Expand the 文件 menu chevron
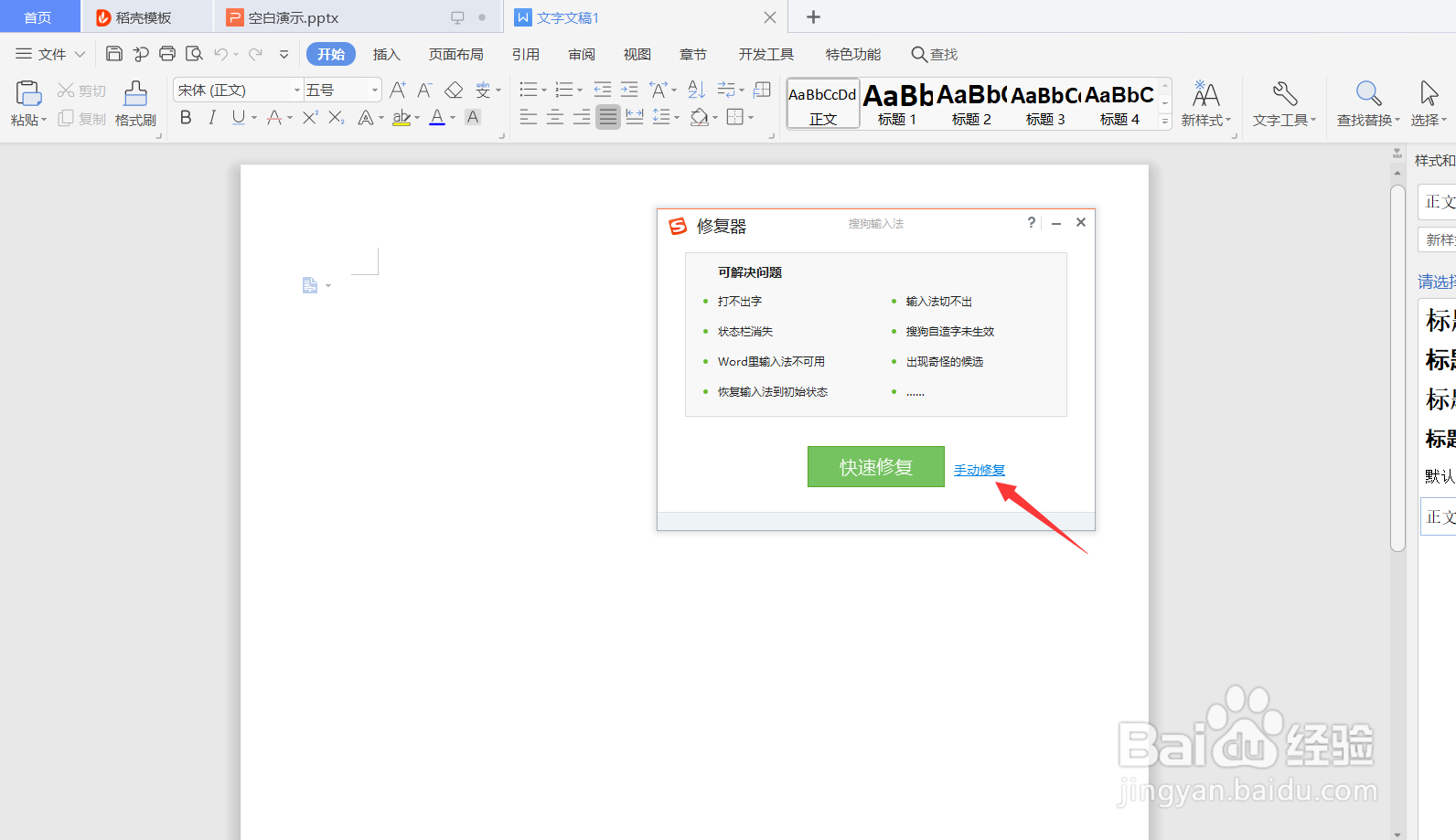Viewport: 1456px width, 840px height. pos(80,55)
